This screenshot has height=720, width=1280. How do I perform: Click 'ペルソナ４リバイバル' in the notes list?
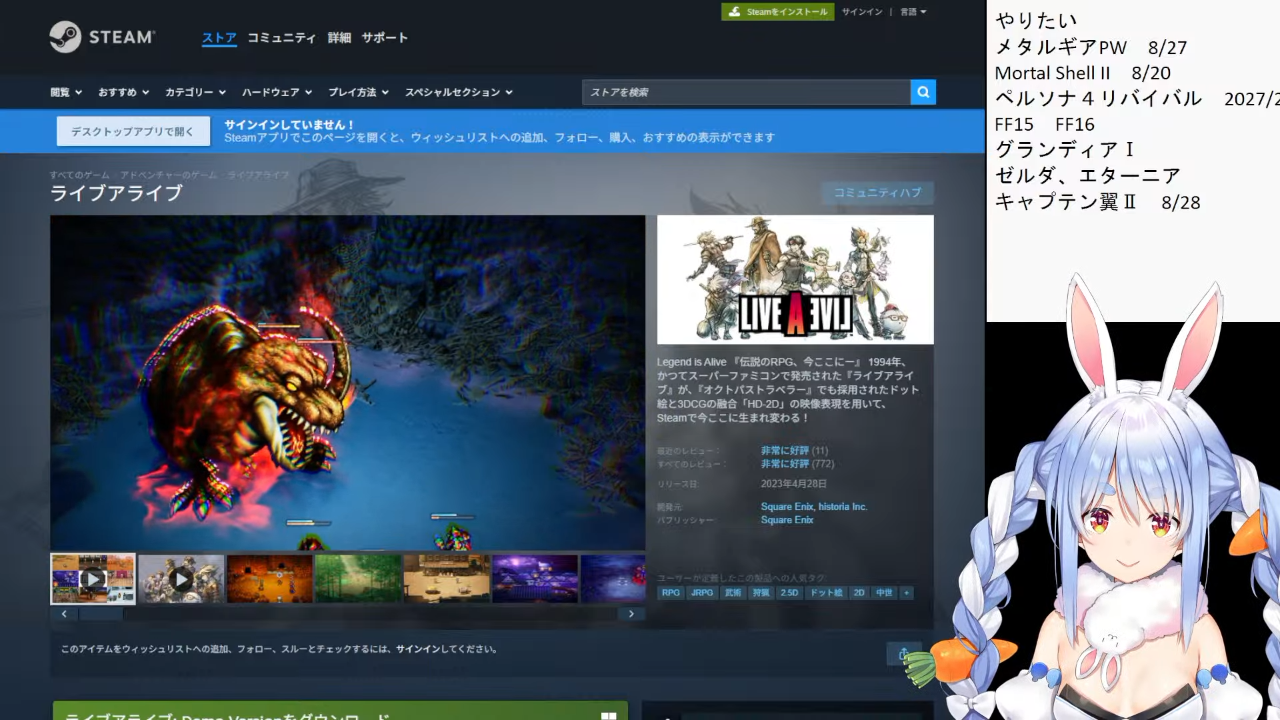tap(1098, 99)
